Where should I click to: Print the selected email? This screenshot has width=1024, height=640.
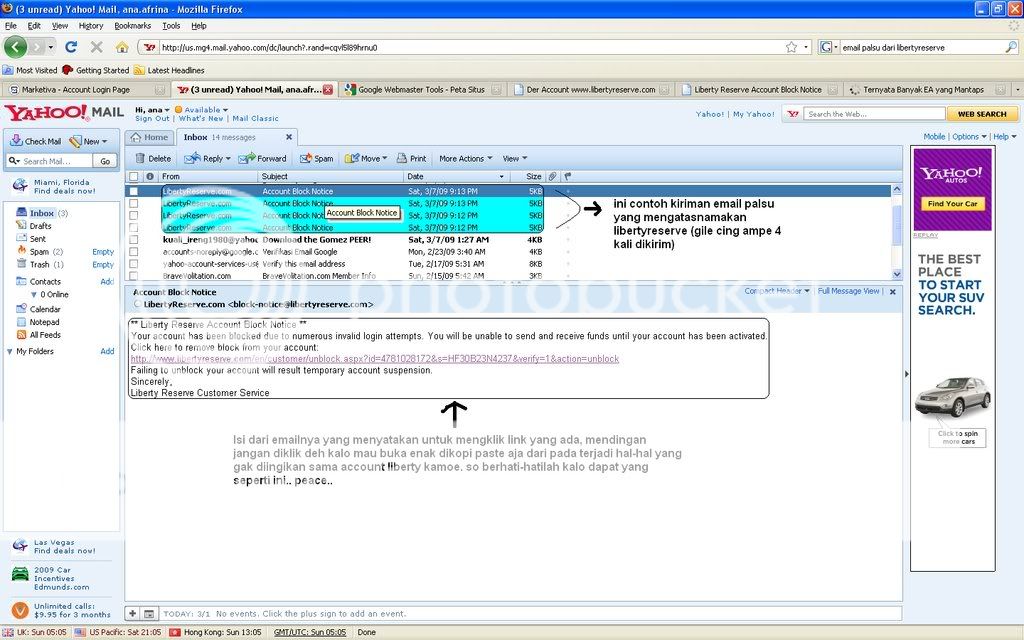tap(411, 158)
